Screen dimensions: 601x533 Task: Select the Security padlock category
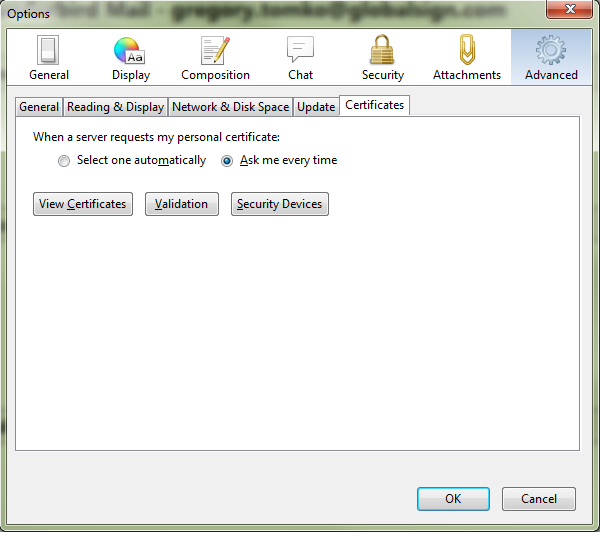(x=382, y=58)
